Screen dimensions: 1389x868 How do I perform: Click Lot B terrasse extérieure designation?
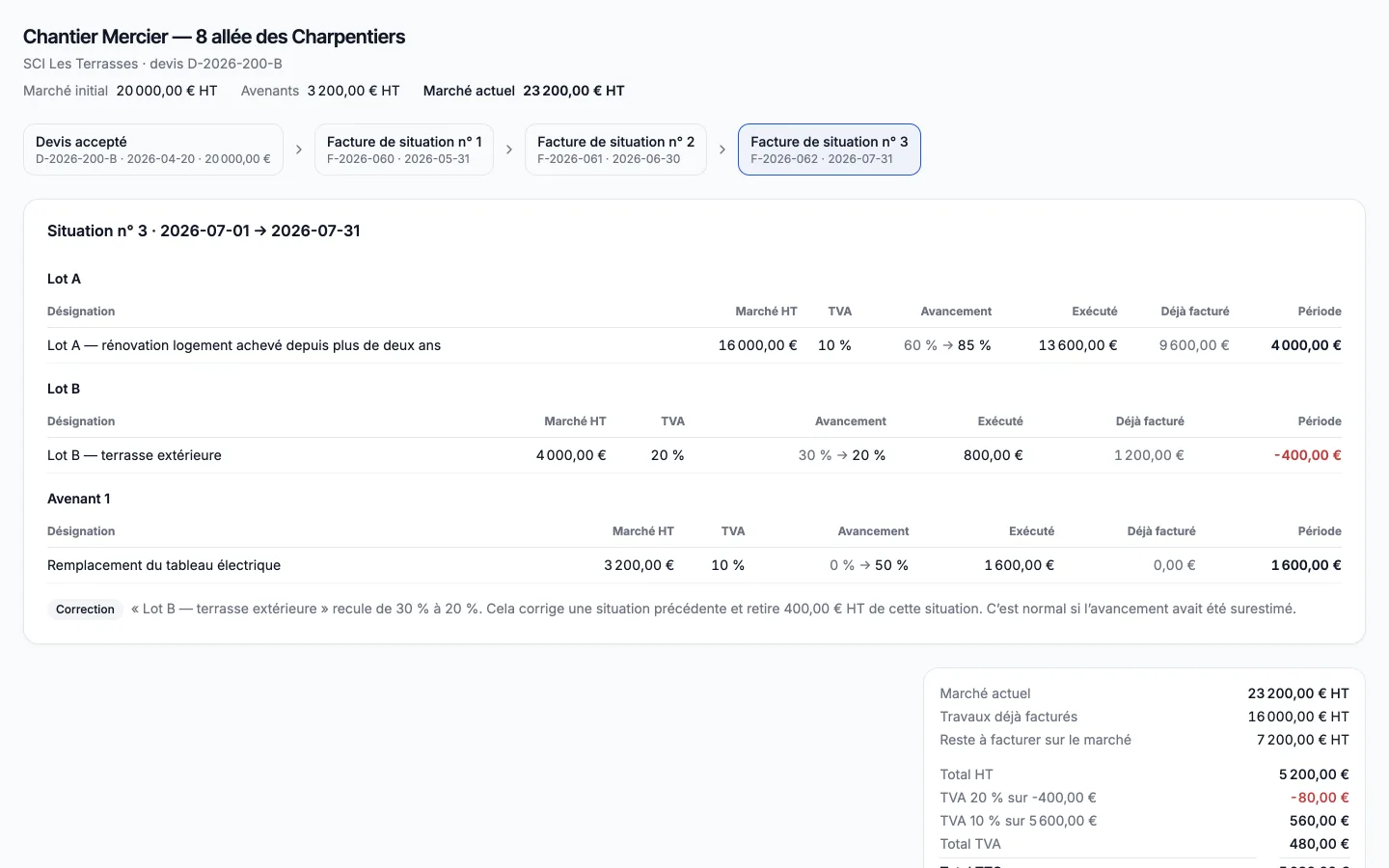(134, 455)
